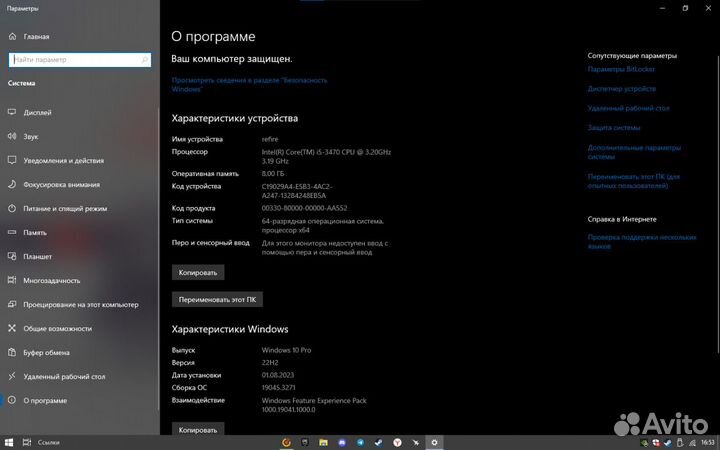Open the network tray icon

pos(692,443)
